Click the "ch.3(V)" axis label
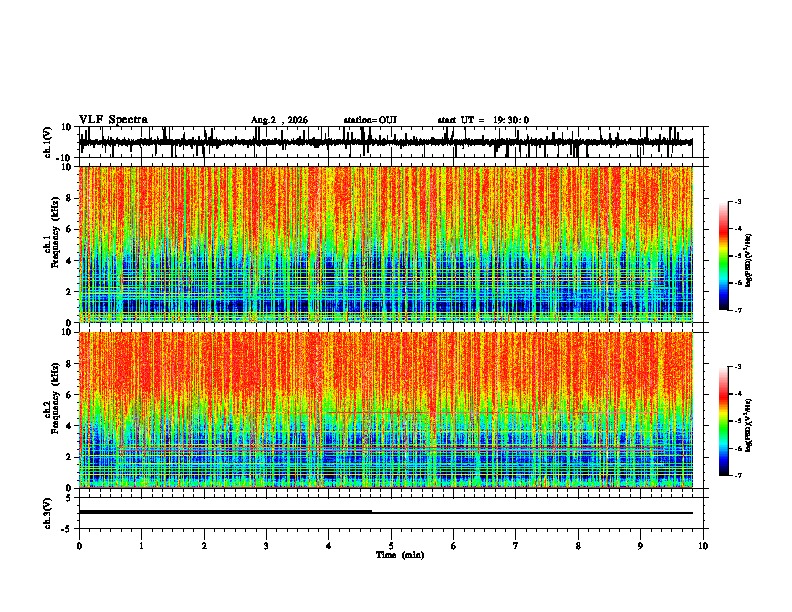Screen dimensions: 792x612 pyautogui.click(x=48, y=514)
